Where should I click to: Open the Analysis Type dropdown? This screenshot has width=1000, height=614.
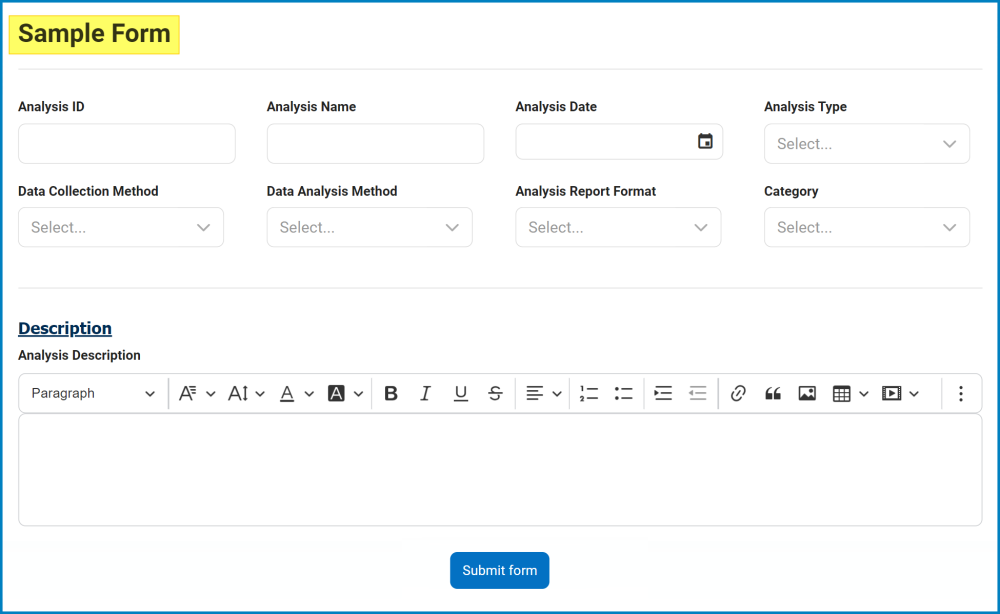(866, 142)
